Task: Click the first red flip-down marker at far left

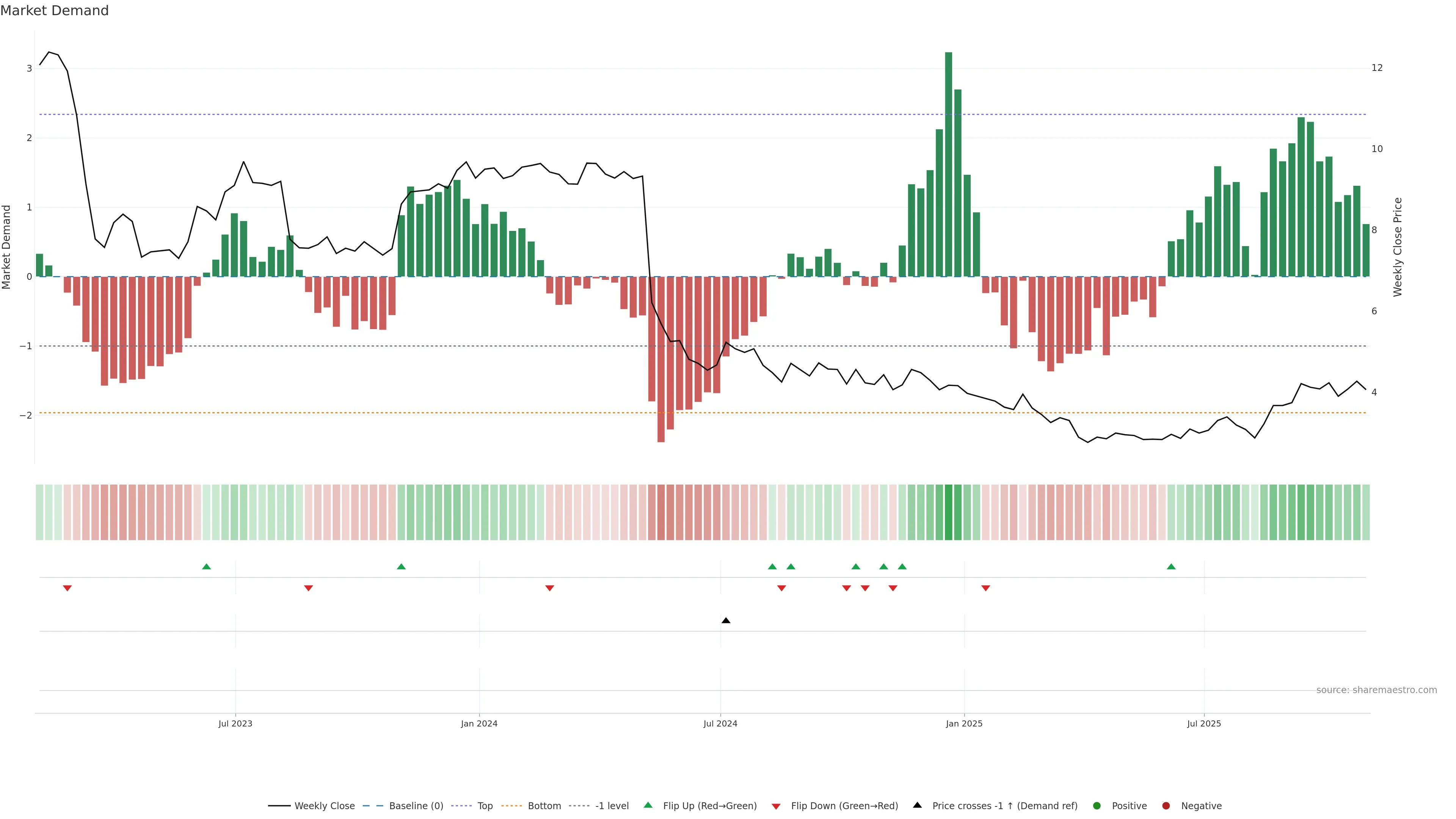Action: pyautogui.click(x=67, y=588)
